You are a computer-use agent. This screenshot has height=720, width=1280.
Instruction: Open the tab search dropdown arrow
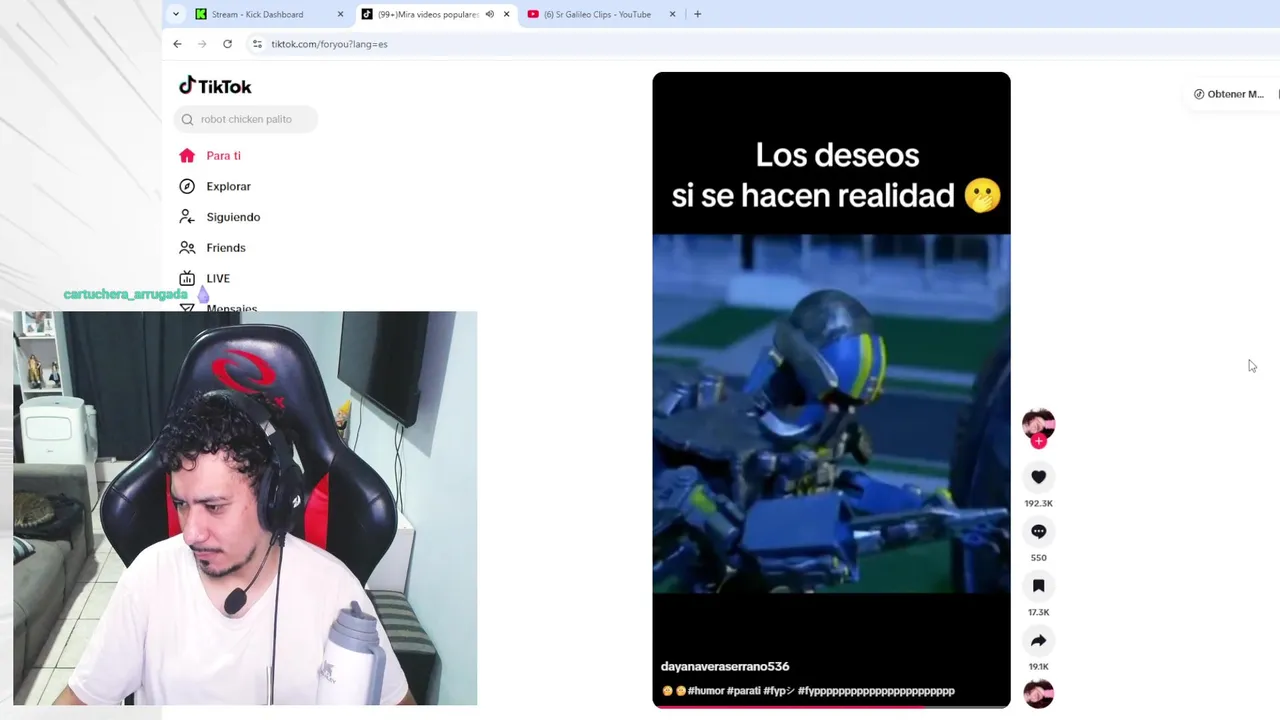176,14
